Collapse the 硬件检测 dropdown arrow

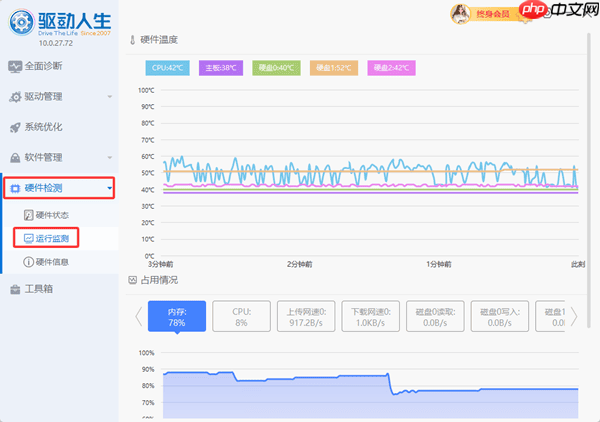tap(110, 188)
